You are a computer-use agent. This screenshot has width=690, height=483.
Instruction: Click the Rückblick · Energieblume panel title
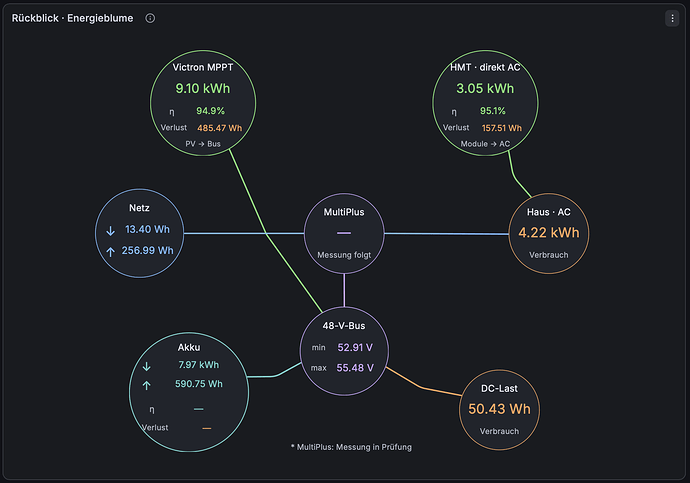[72, 18]
